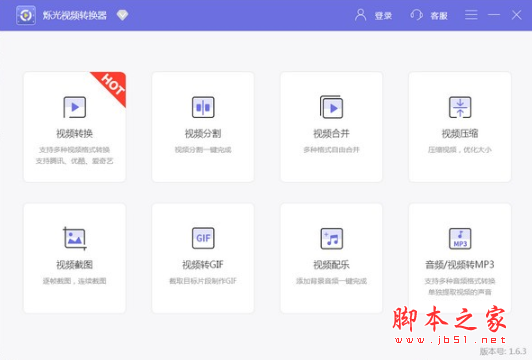Click the app logo in title bar
The height and width of the screenshot is (360, 532).
tap(26, 15)
